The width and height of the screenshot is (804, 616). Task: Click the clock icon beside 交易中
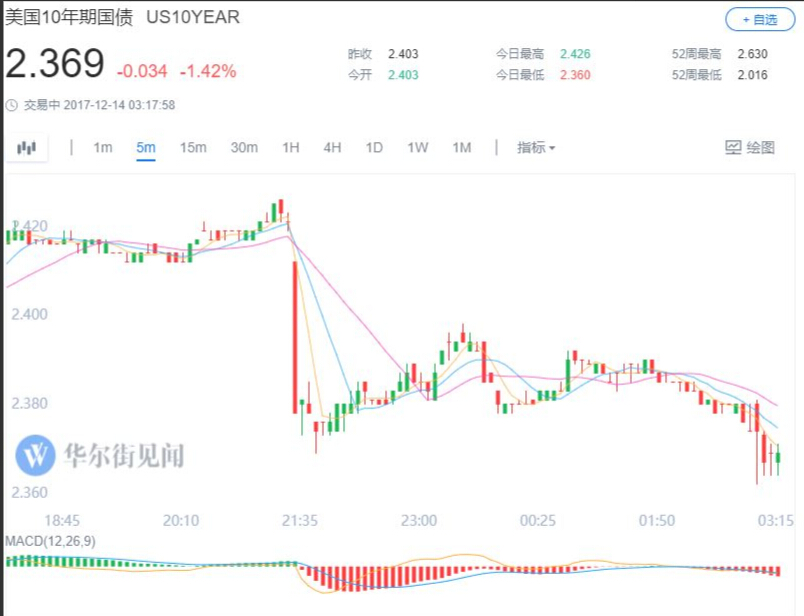[11, 104]
